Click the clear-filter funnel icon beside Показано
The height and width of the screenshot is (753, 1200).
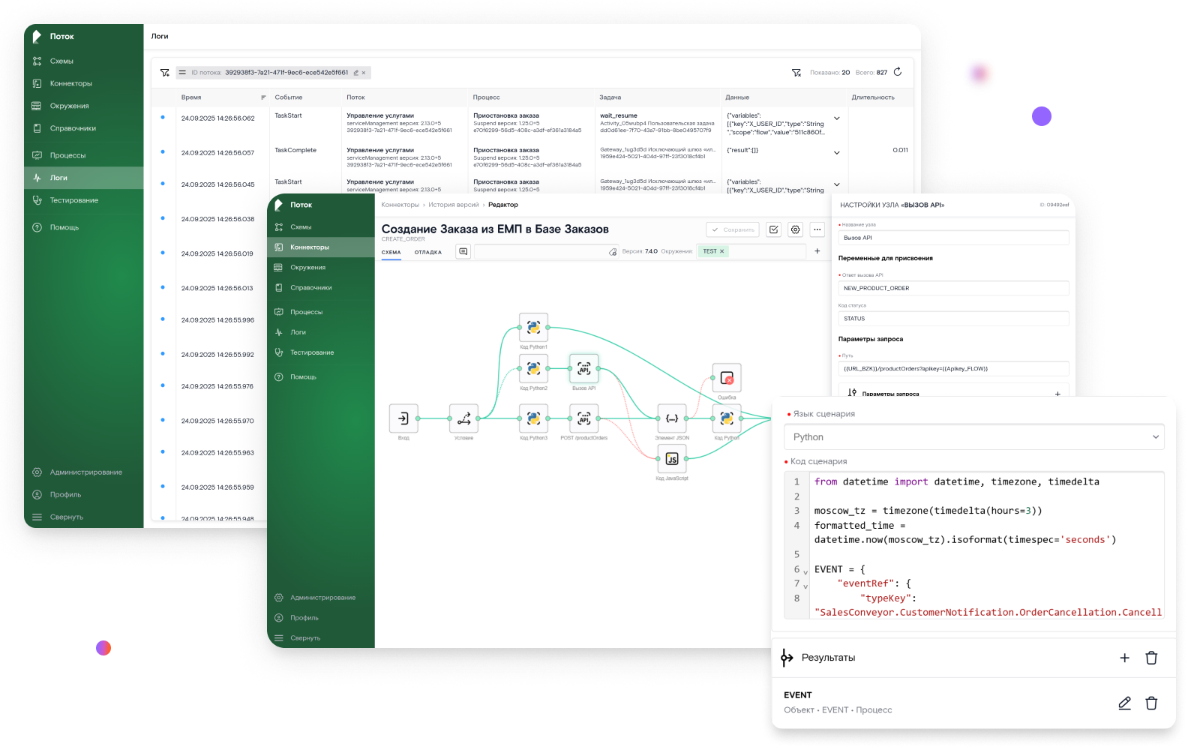(x=796, y=72)
